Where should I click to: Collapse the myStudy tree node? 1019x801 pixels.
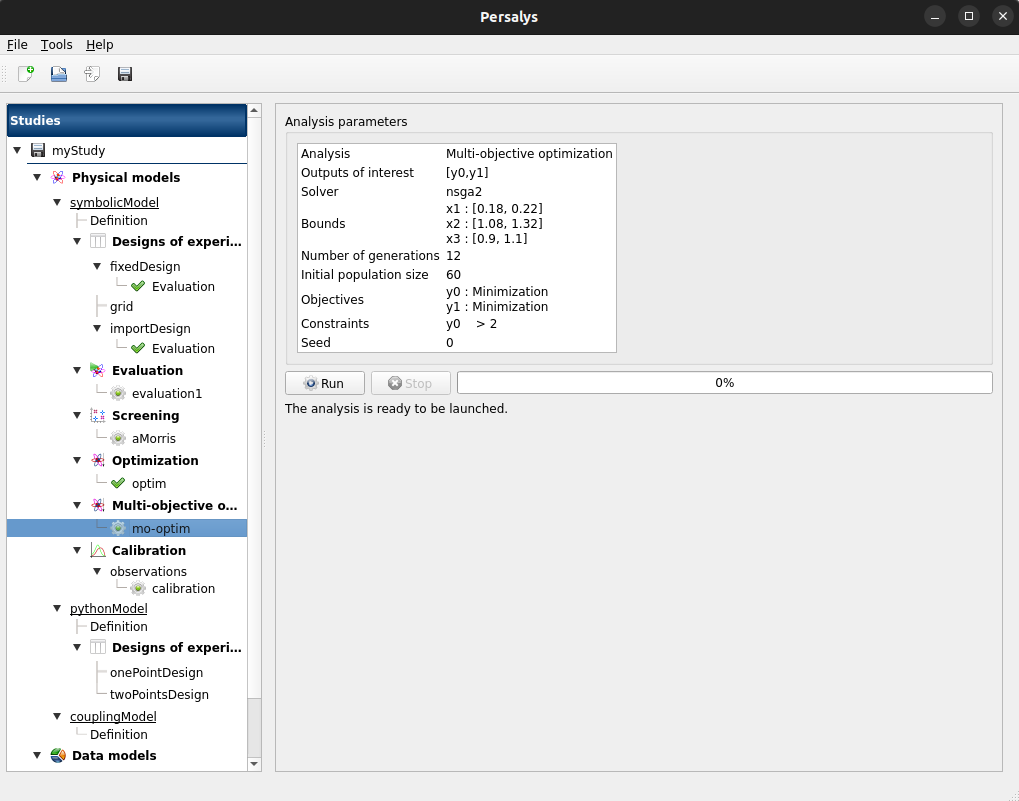(x=17, y=151)
